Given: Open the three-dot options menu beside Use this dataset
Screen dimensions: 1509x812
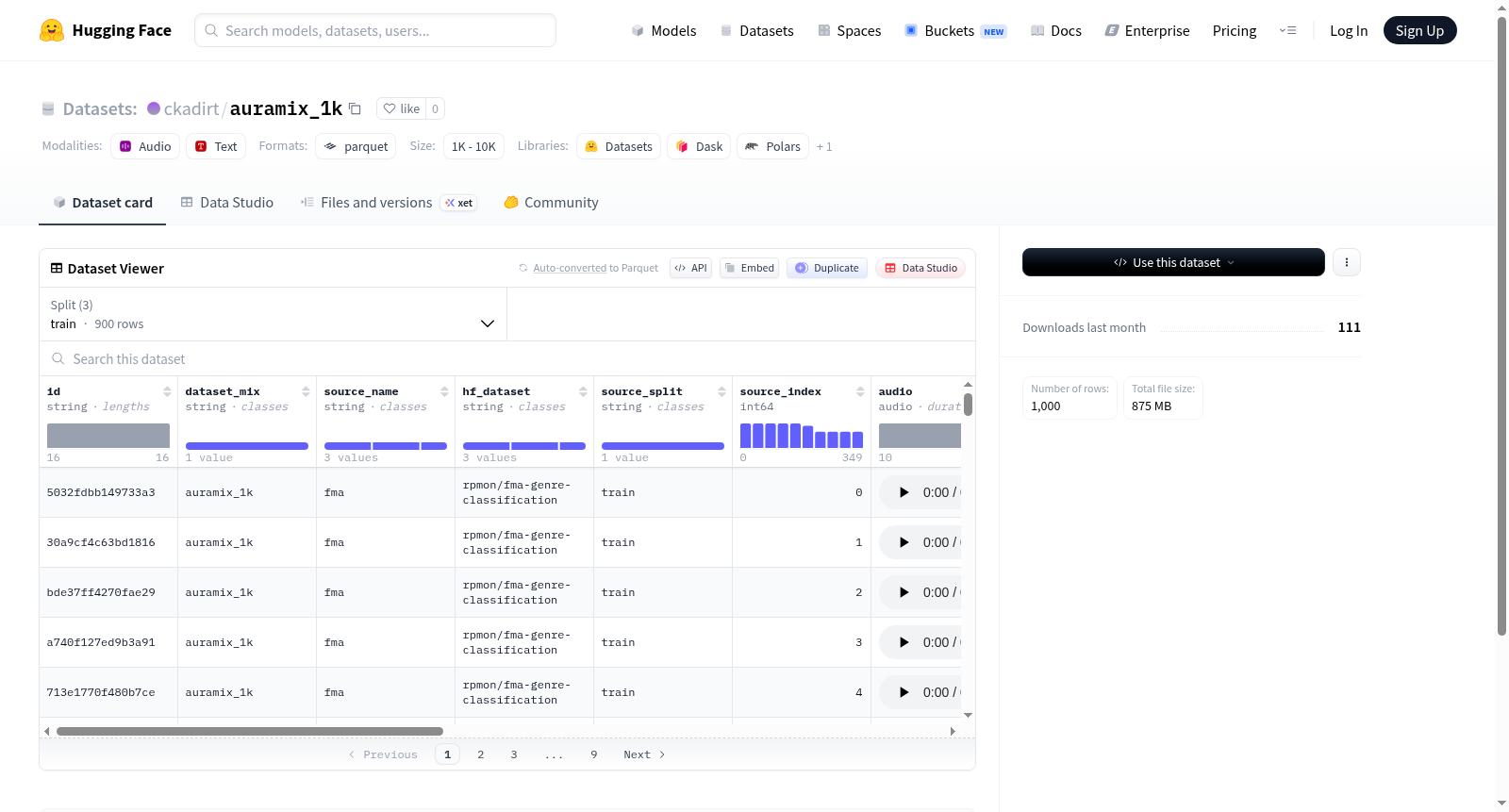Looking at the screenshot, I should [1347, 262].
